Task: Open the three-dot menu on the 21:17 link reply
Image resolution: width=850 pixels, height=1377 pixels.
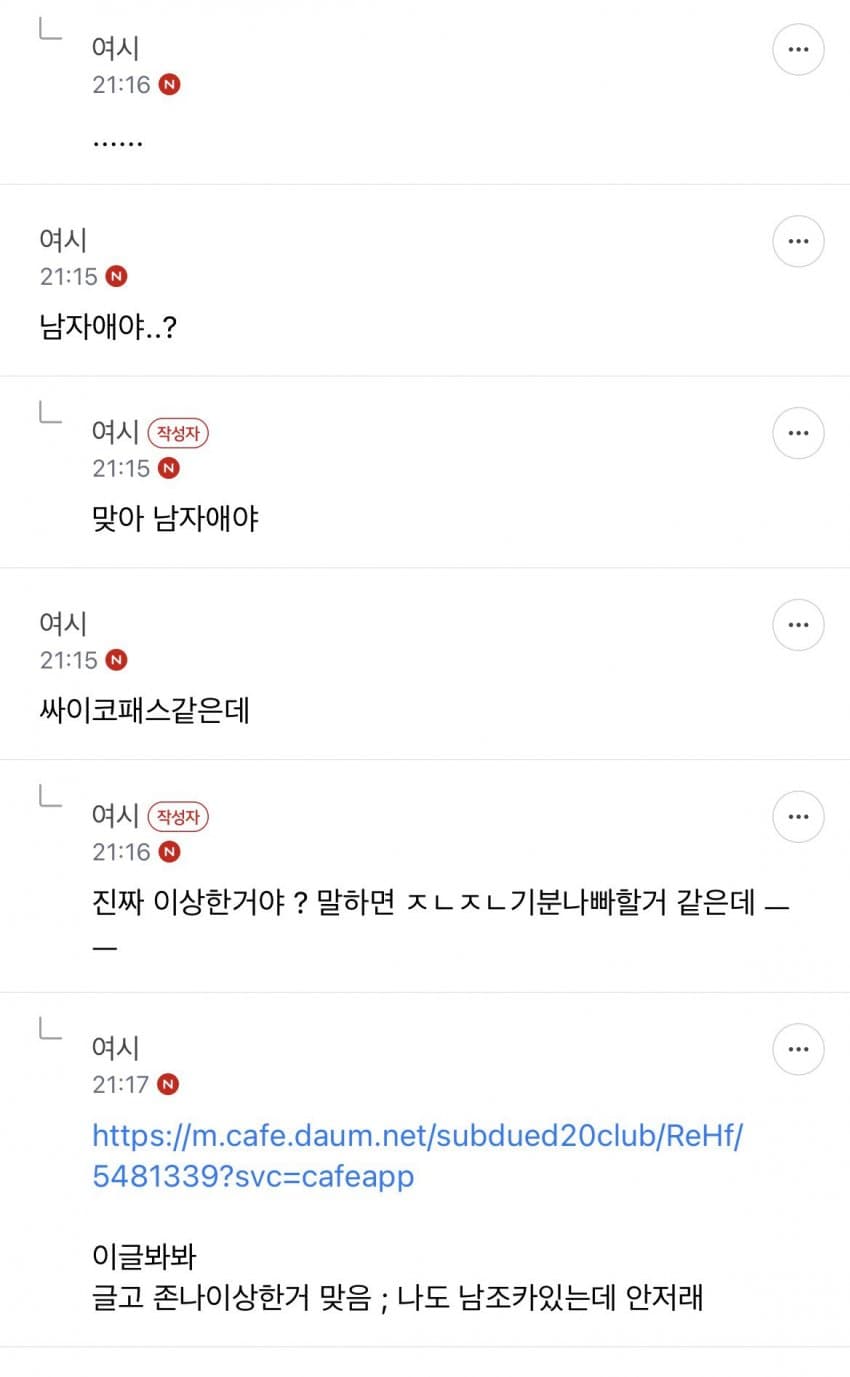Action: [798, 1049]
